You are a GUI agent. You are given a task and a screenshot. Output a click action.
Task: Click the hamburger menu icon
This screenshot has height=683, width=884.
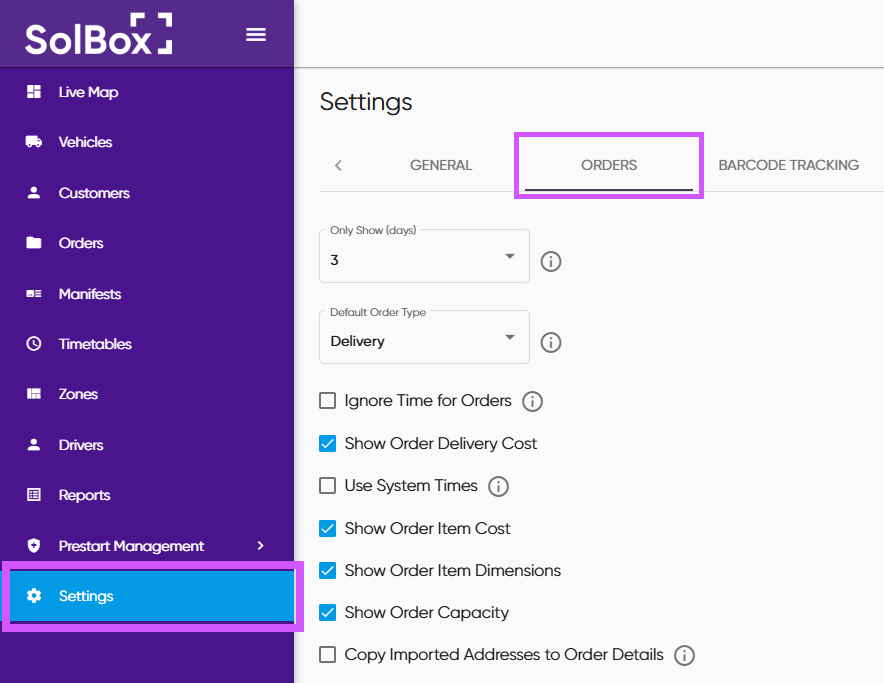coord(256,35)
